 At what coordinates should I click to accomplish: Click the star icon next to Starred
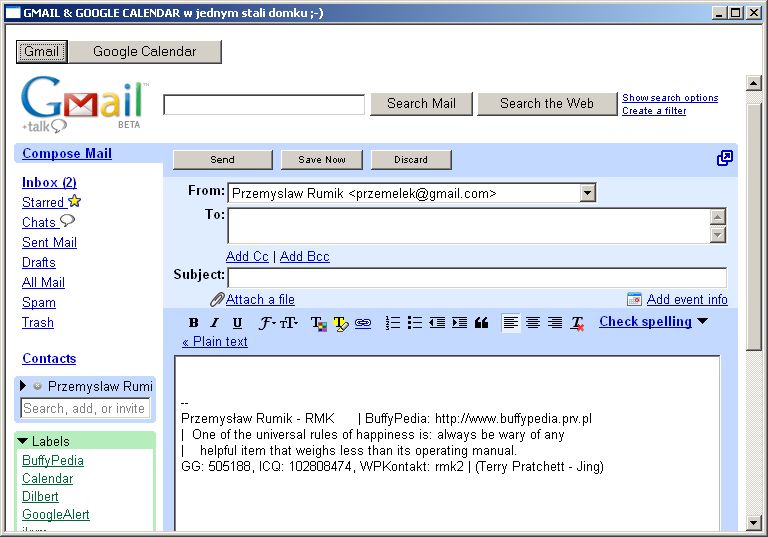pos(74,201)
